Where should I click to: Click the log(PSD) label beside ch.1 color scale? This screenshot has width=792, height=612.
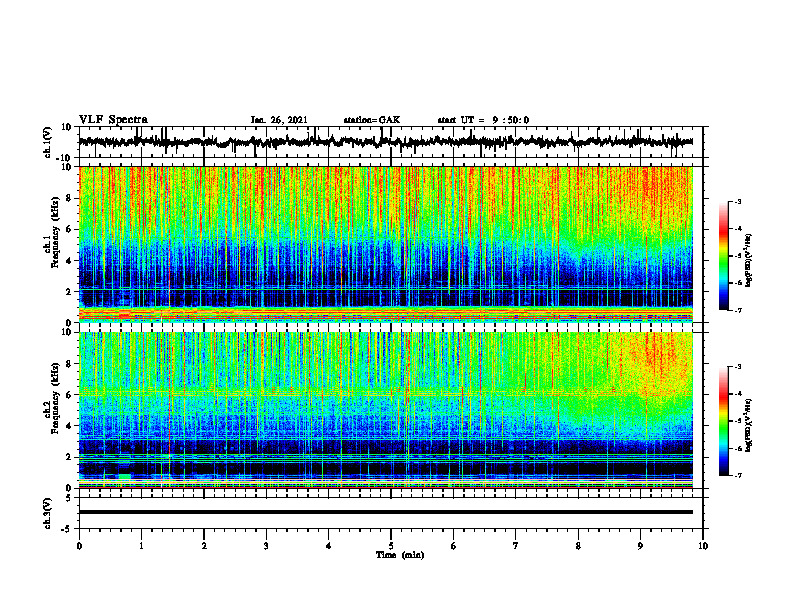749,261
